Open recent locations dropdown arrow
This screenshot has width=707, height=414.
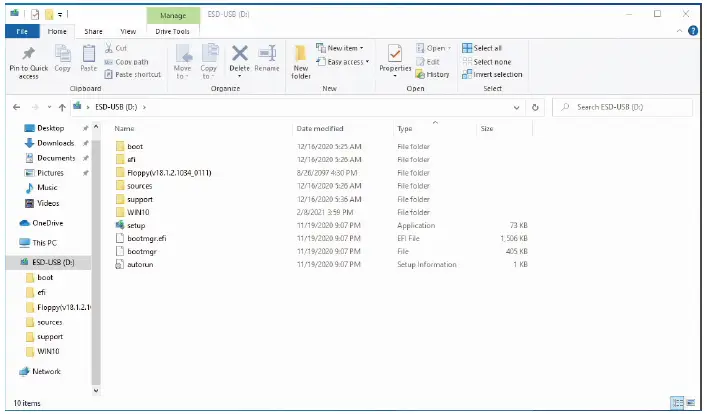tap(49, 107)
